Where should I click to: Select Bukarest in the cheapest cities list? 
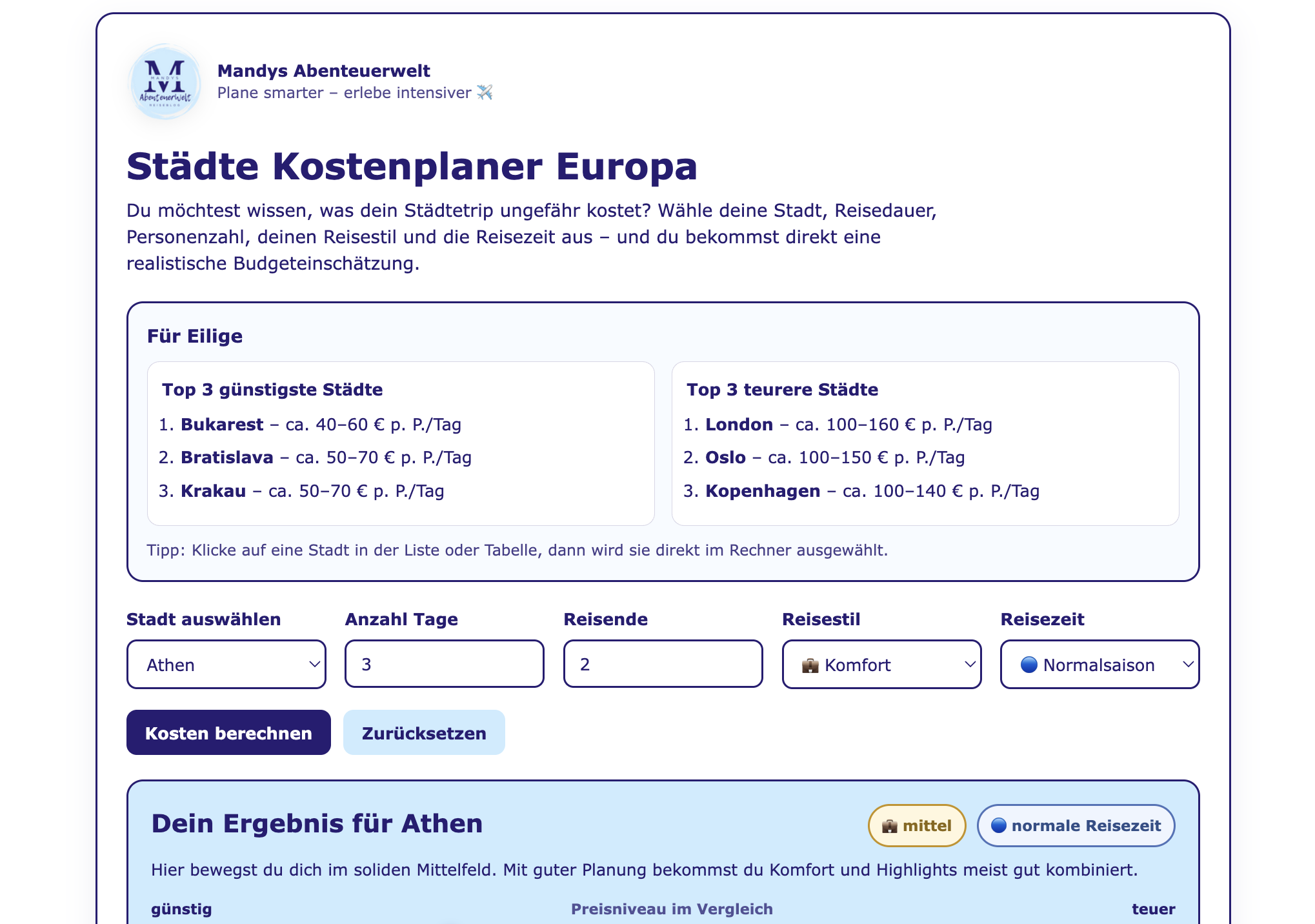222,425
